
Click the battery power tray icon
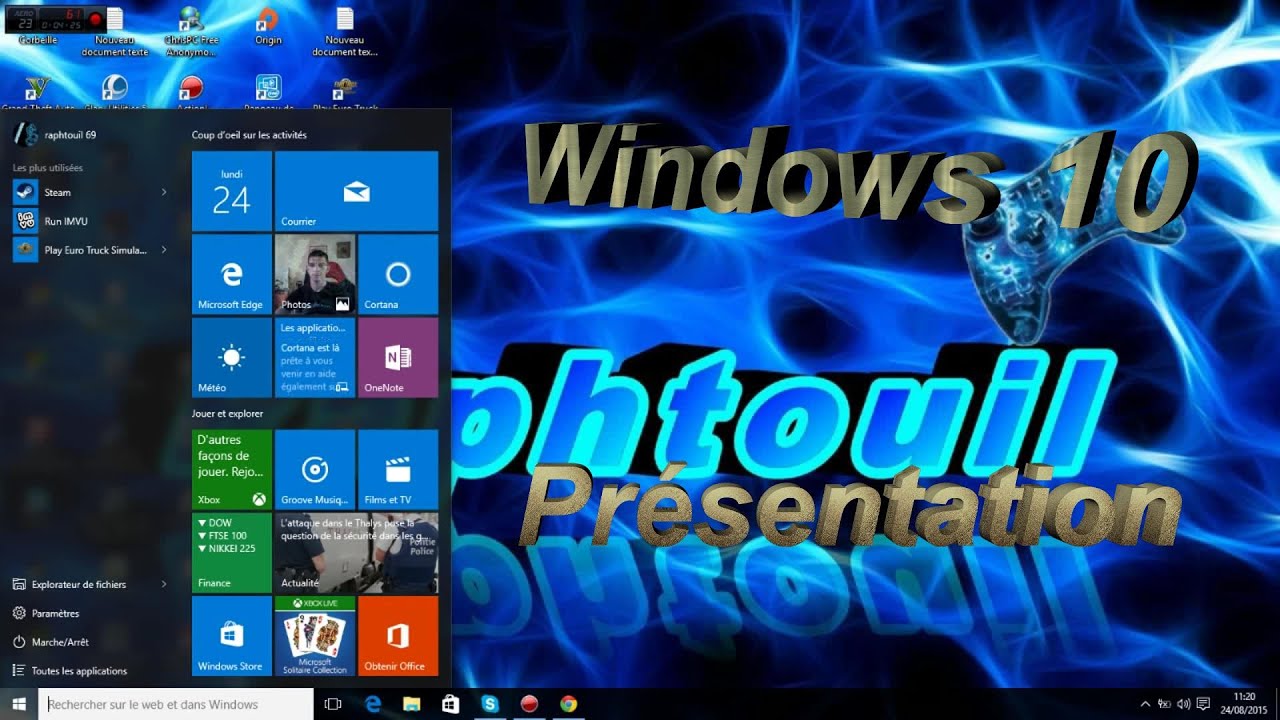coord(1165,704)
